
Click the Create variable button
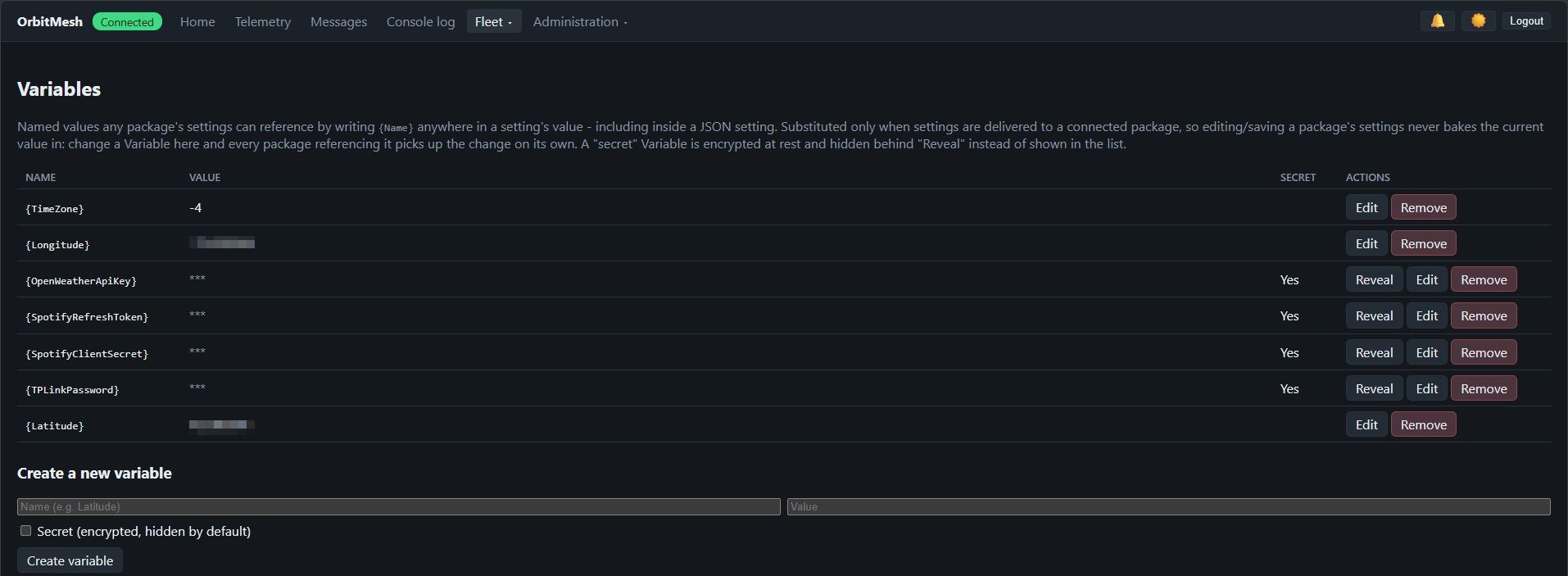pos(70,560)
